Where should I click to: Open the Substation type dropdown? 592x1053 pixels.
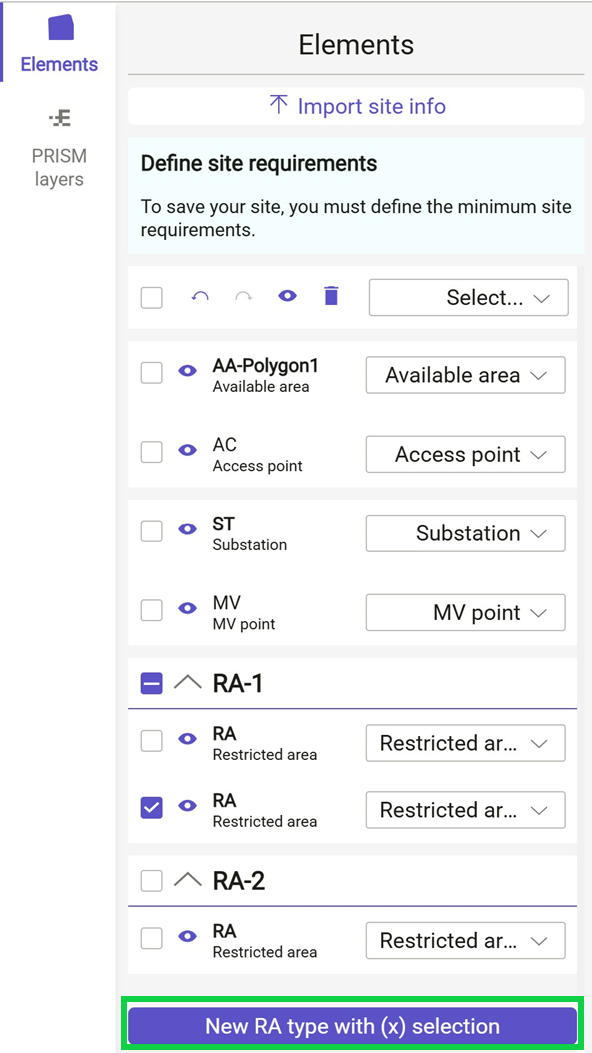(465, 533)
